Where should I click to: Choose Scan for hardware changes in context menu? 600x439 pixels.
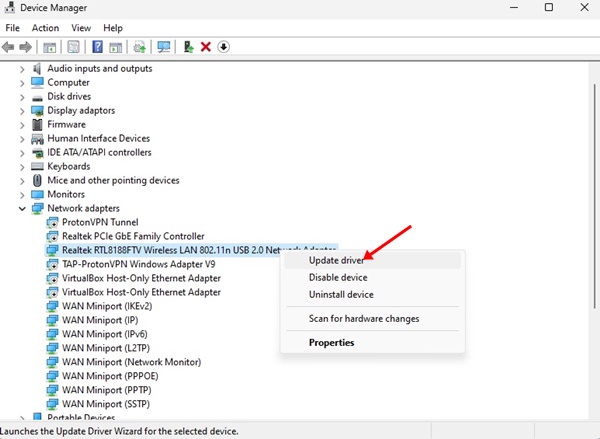[x=373, y=318]
